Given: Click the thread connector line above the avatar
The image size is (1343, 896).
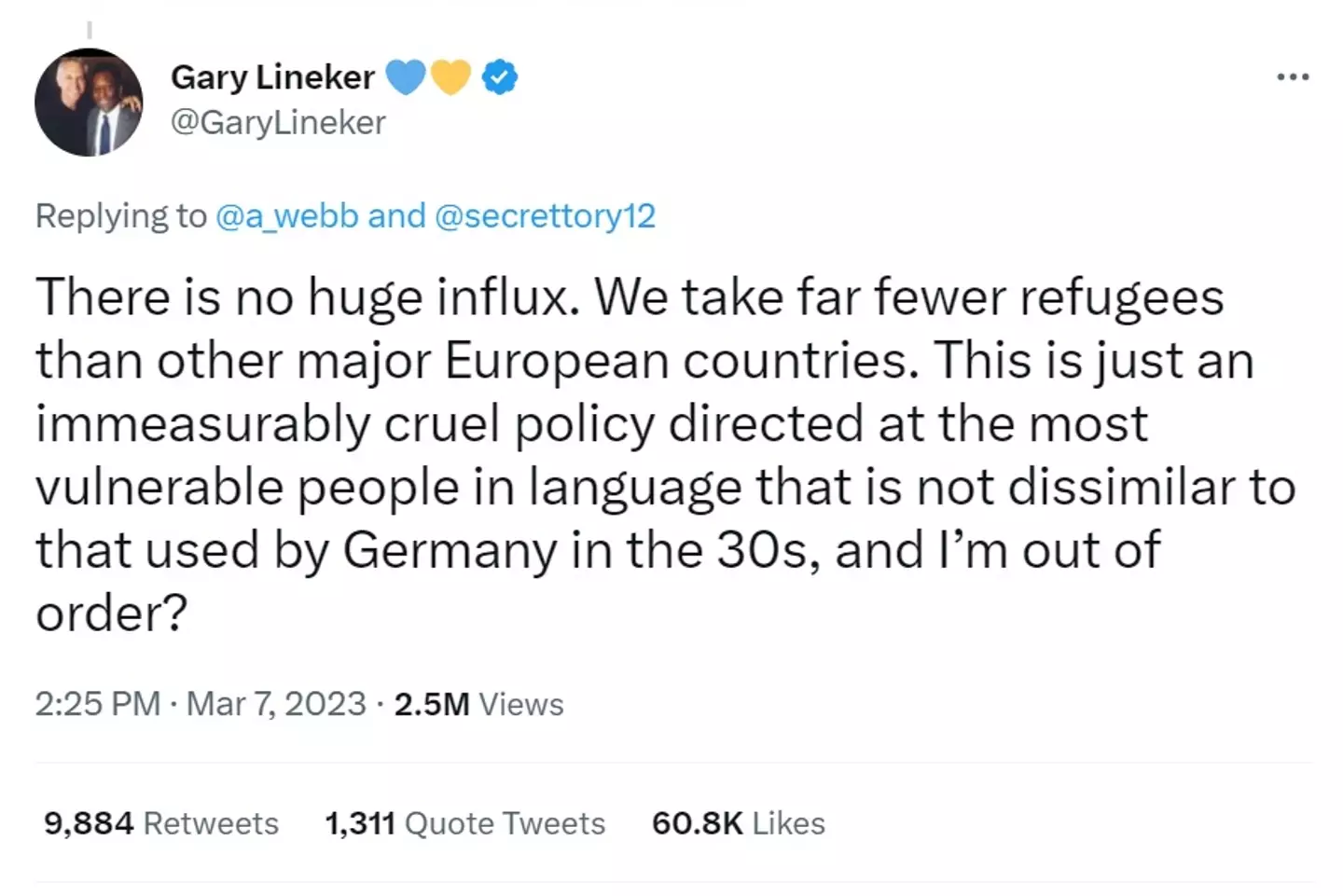Looking at the screenshot, I should 90,30.
